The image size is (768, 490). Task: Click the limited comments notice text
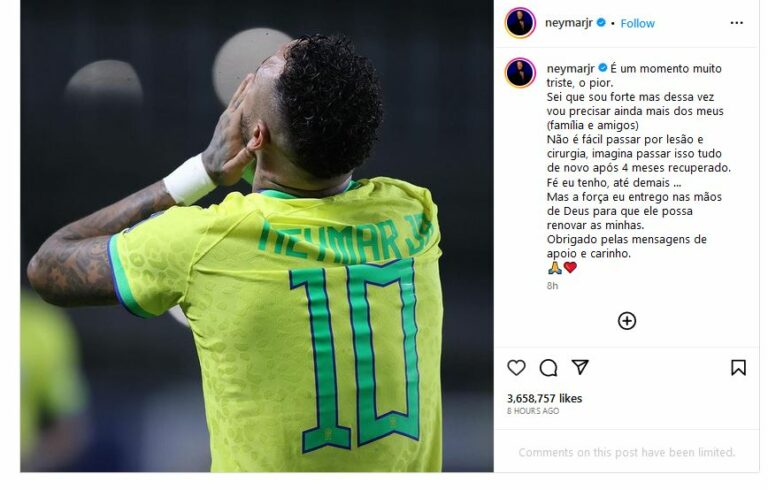tap(627, 452)
